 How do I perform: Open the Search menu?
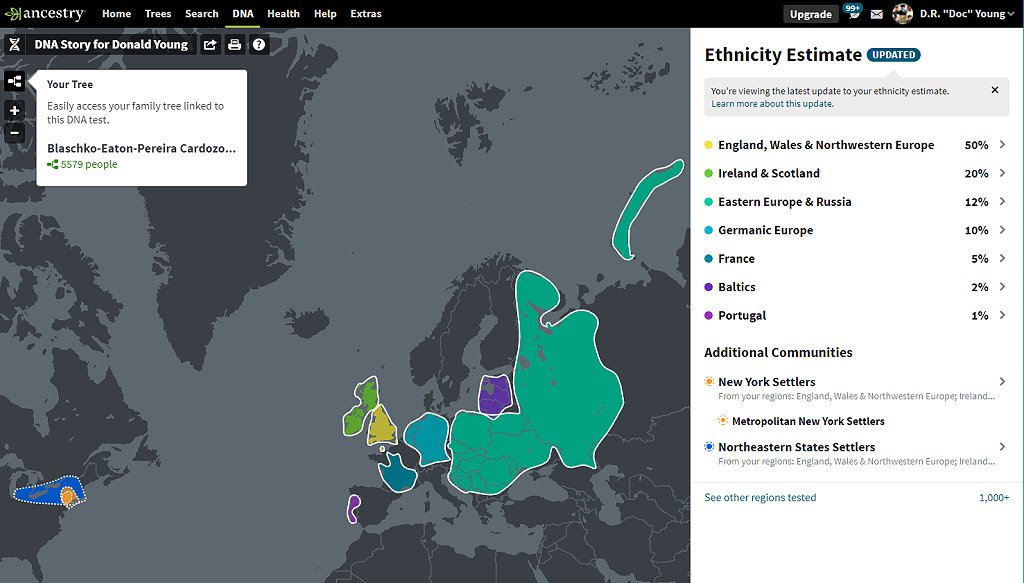tap(202, 14)
